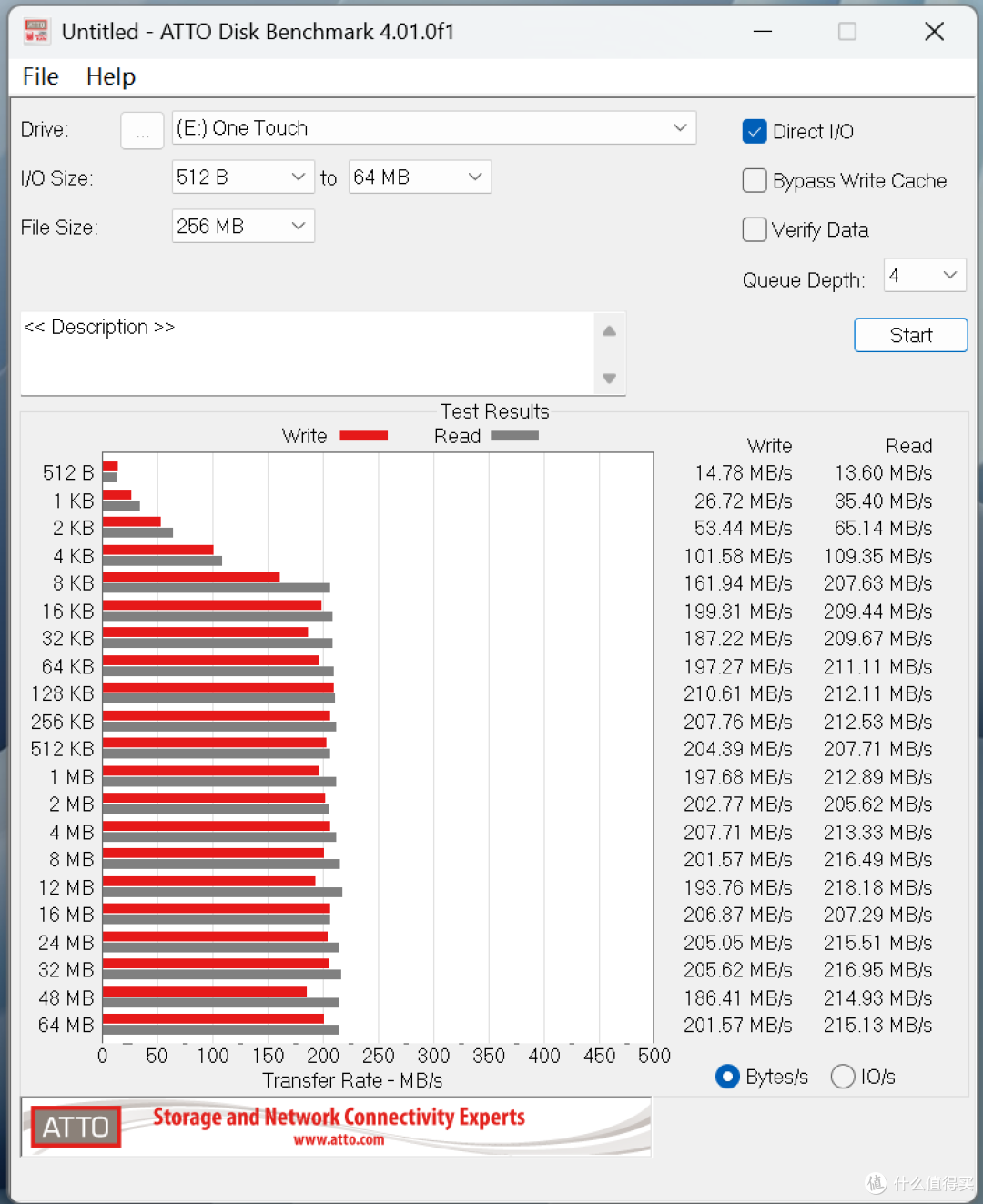Minimize the ATTO Disk Benchmark window

[x=763, y=32]
